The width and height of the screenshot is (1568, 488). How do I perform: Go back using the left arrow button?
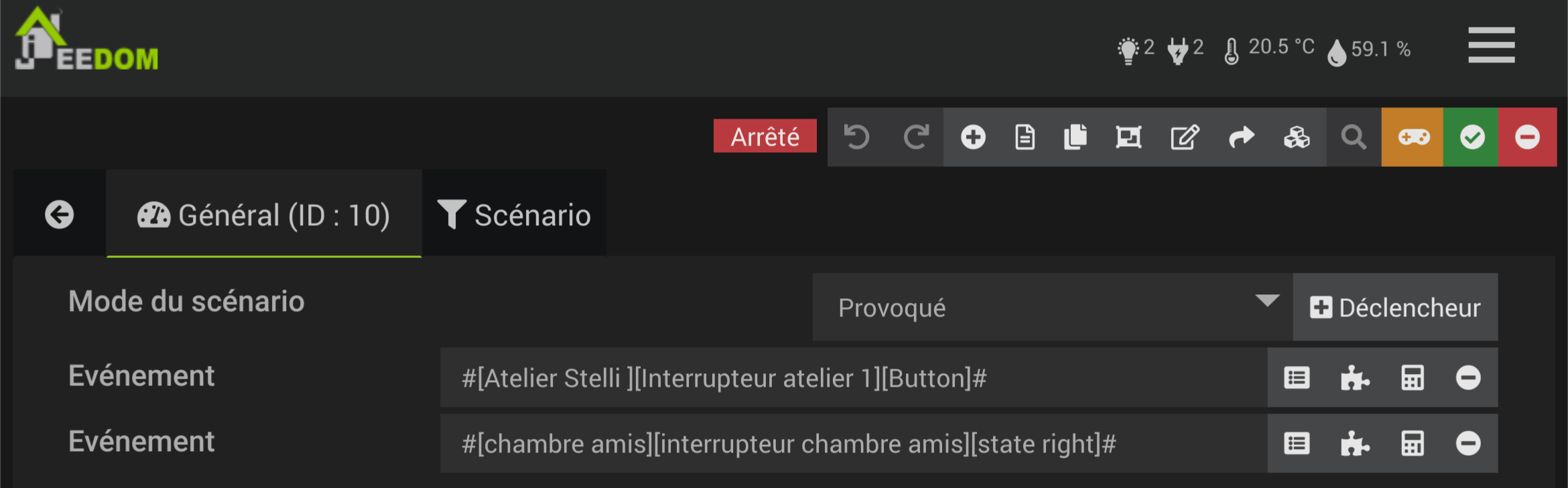[60, 215]
